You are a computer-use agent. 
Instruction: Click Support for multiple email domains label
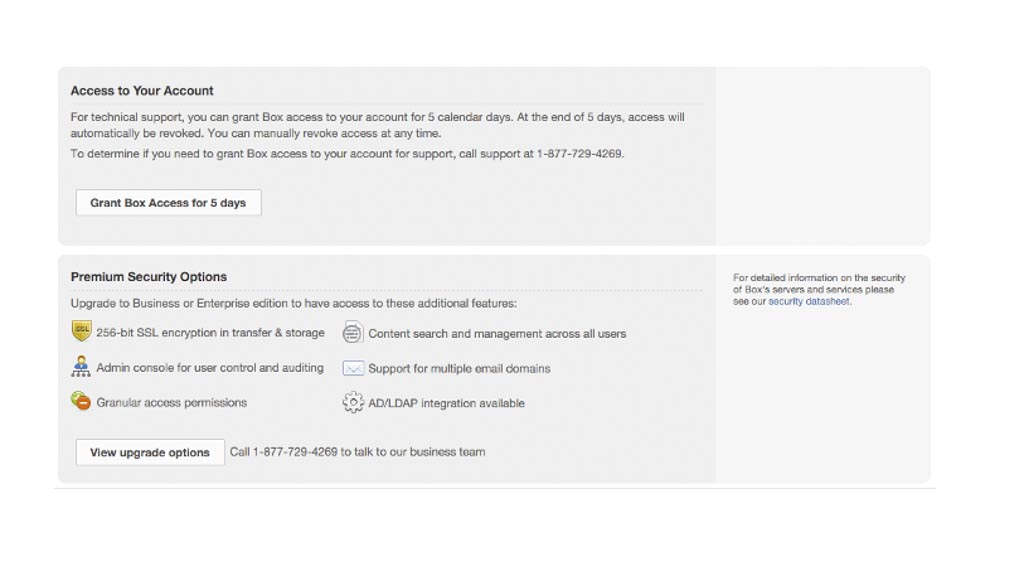(x=459, y=369)
